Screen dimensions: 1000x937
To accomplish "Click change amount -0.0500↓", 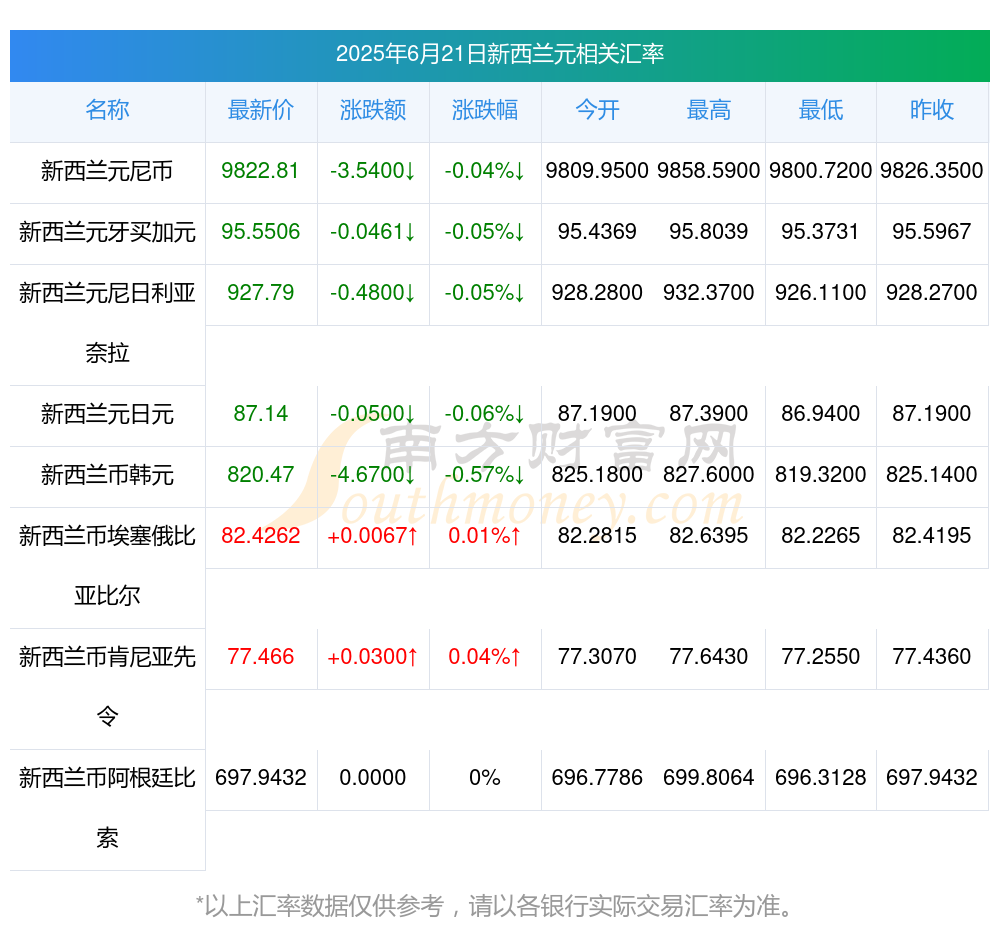I will point(372,413).
